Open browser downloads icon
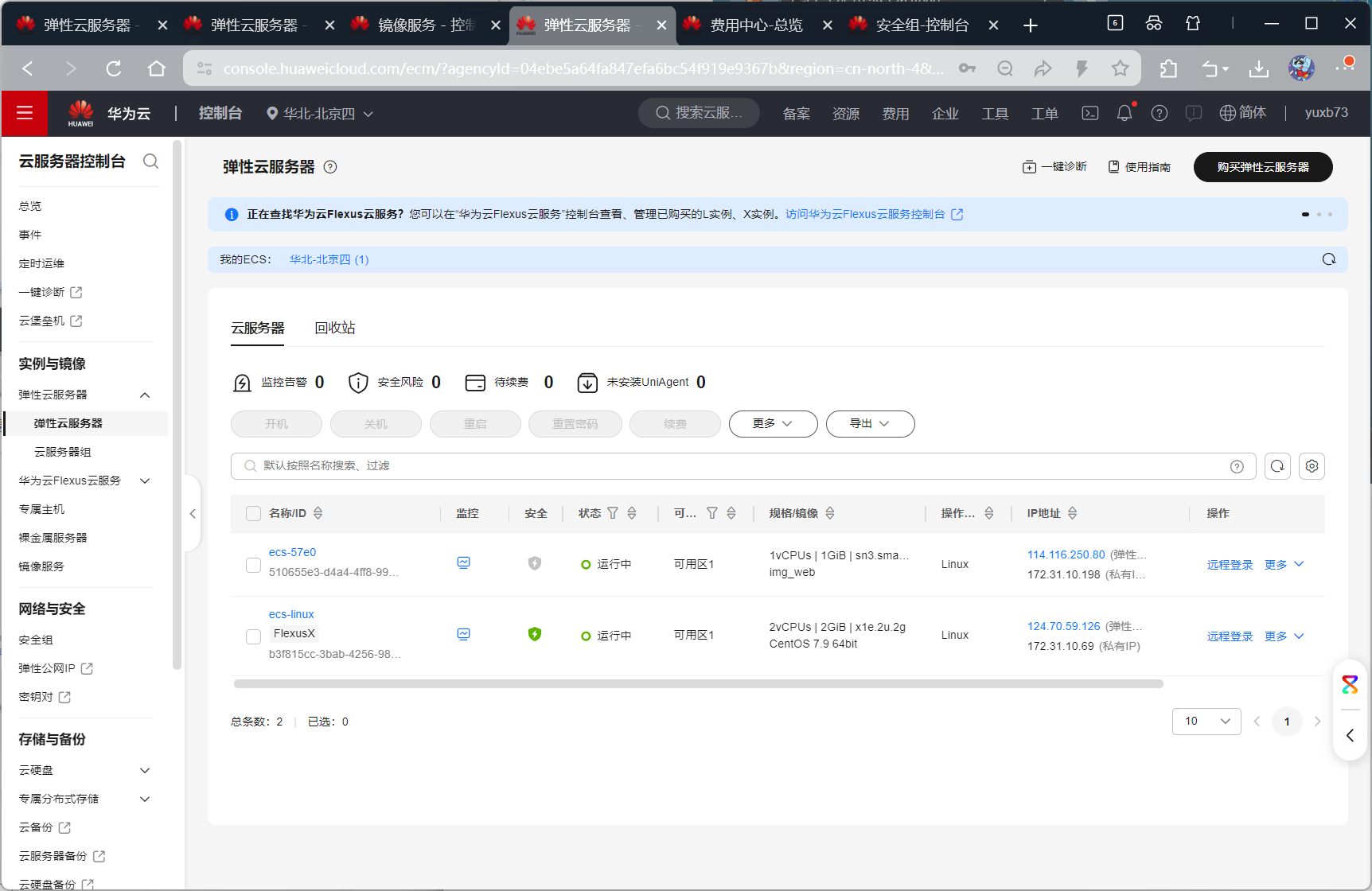 [1259, 68]
